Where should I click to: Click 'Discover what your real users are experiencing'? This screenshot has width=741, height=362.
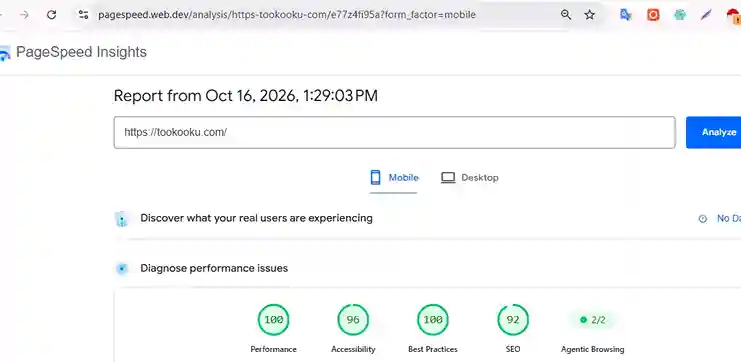(256, 218)
